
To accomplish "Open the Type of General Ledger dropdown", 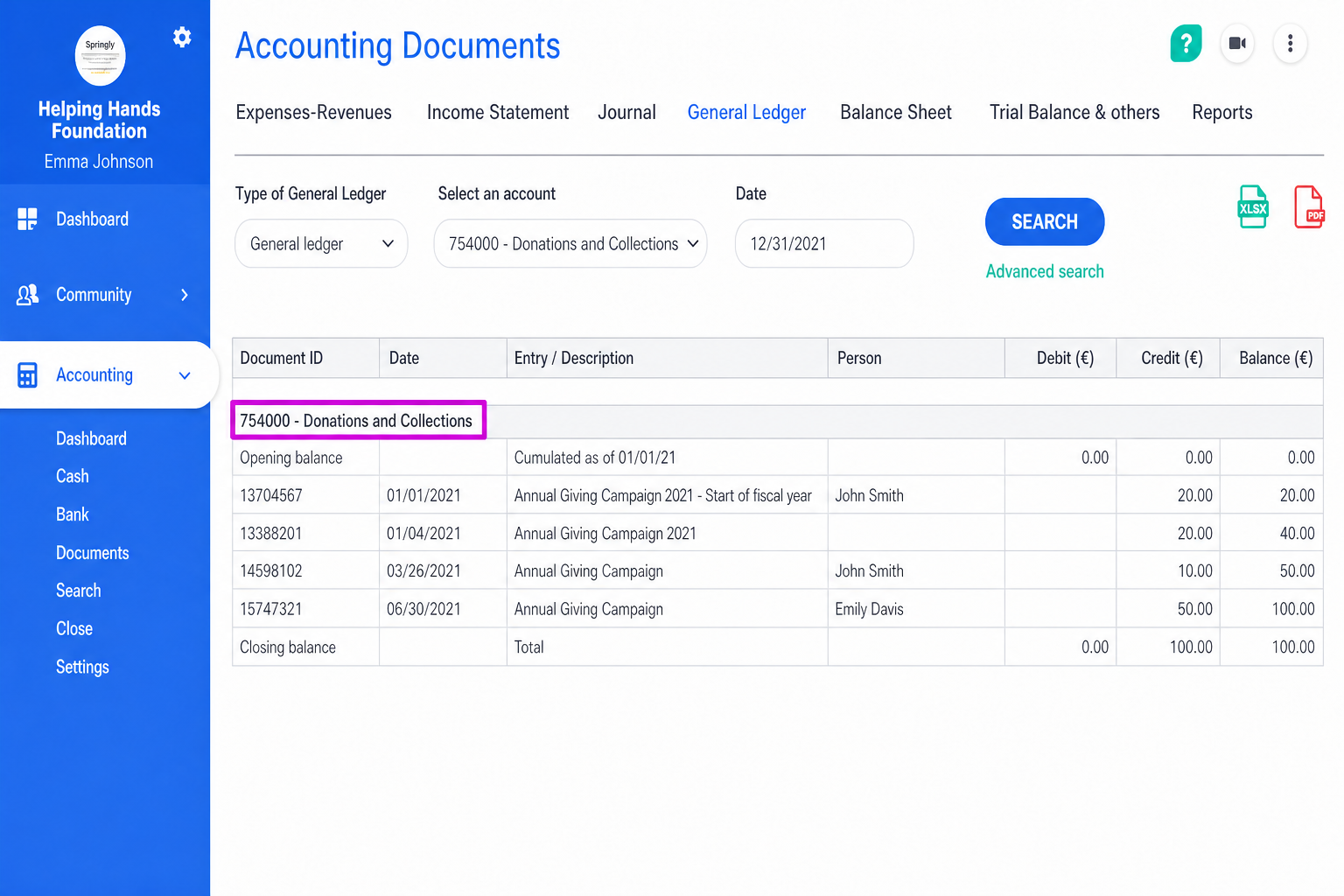I will coord(321,243).
